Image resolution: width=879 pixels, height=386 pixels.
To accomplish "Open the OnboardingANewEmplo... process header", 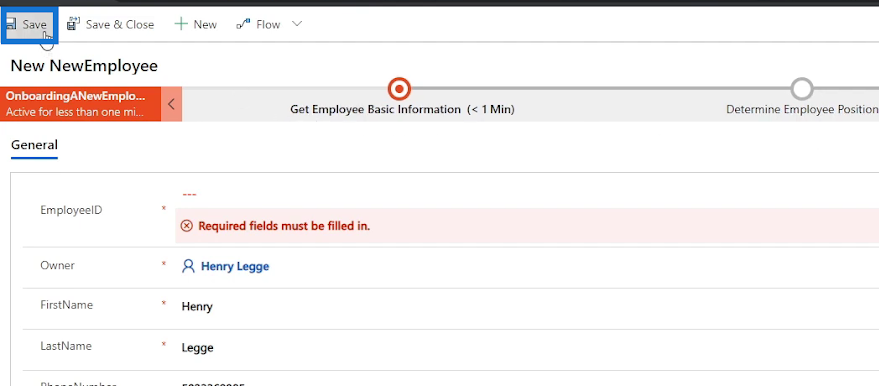I will [81, 104].
